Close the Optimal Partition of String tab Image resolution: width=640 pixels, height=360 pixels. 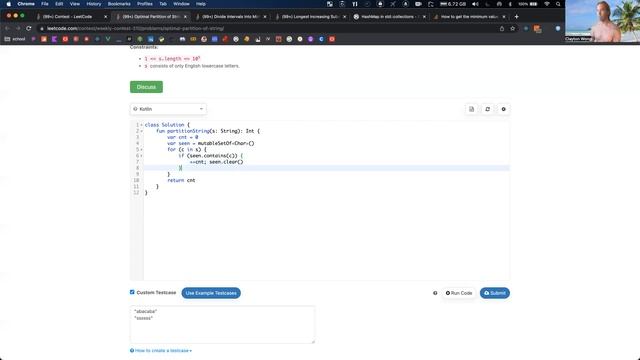tap(185, 17)
